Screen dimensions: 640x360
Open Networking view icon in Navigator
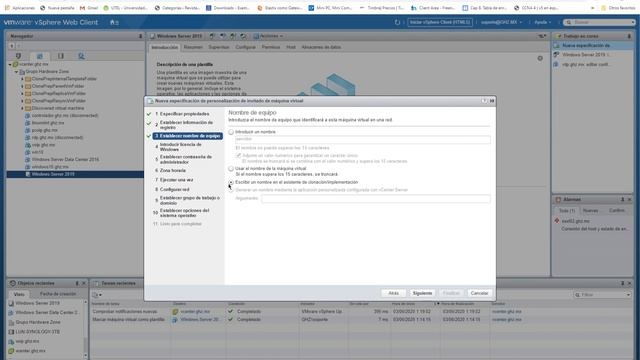pos(81,56)
